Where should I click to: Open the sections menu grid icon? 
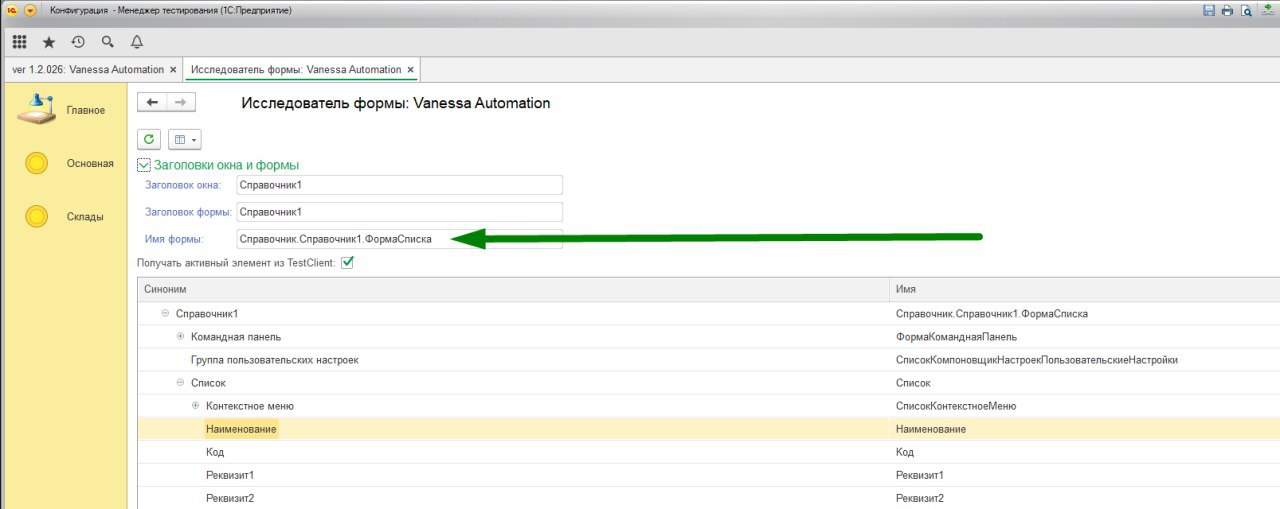[x=19, y=42]
